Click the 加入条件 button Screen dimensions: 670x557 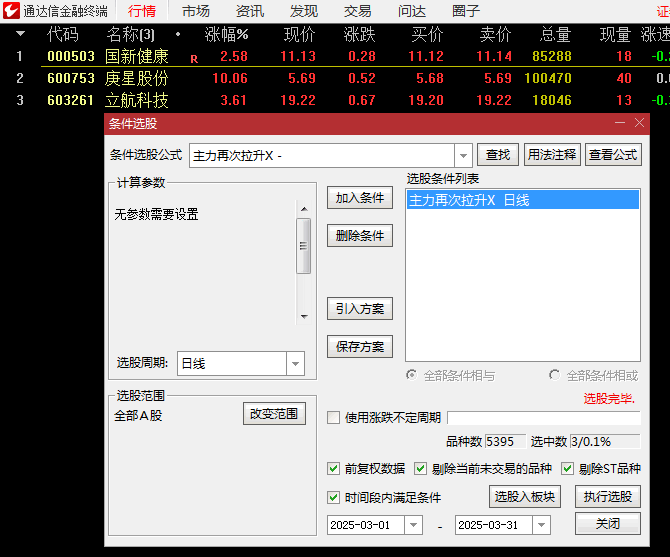tap(360, 198)
